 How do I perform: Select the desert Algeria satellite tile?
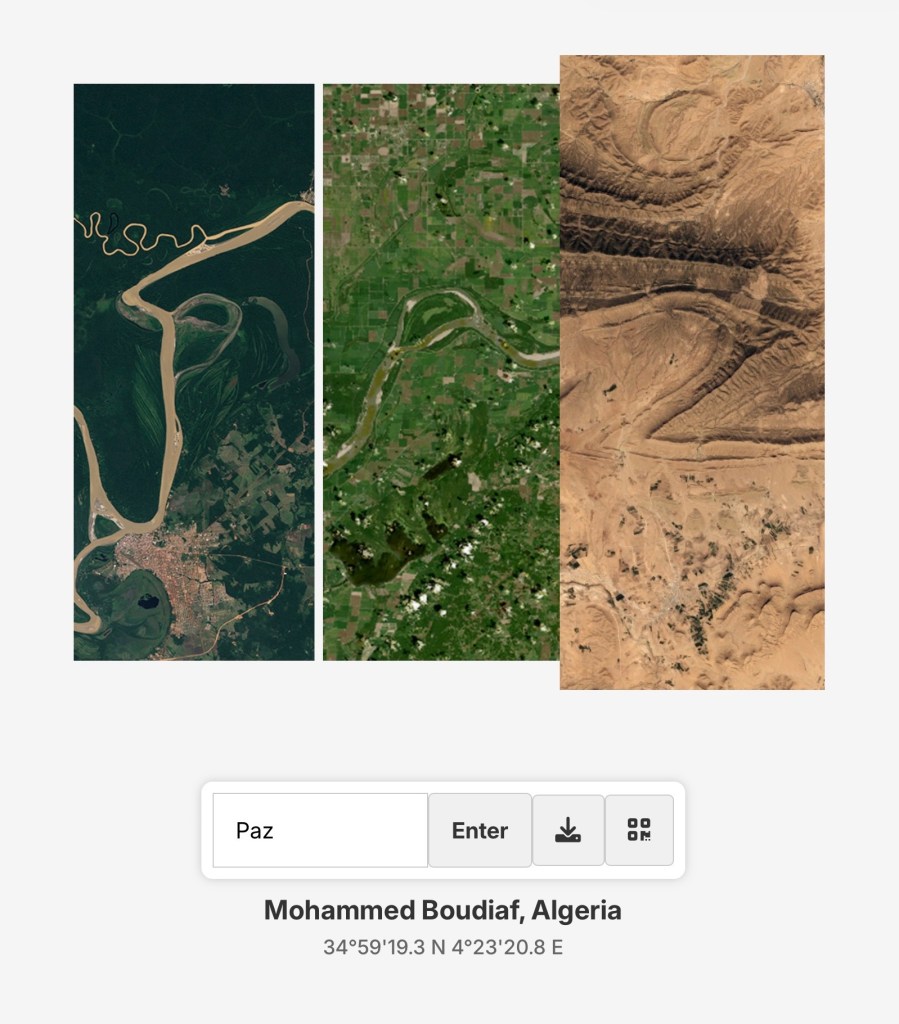tap(692, 372)
